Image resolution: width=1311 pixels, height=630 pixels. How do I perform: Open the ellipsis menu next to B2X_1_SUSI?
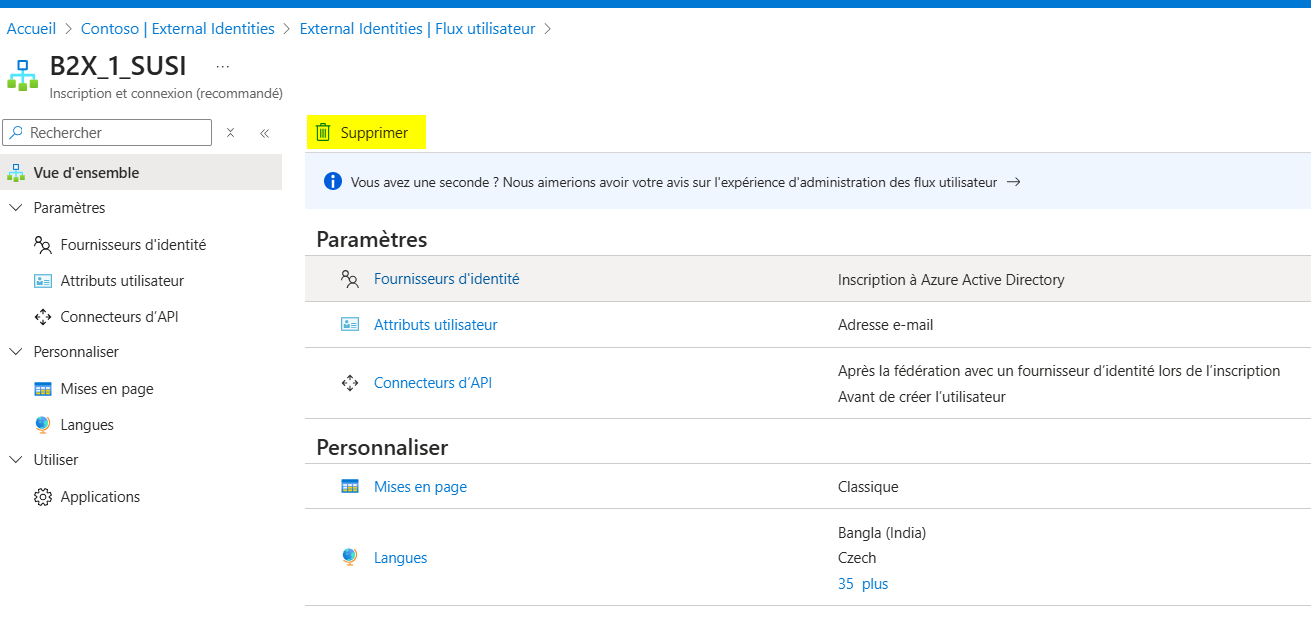223,67
